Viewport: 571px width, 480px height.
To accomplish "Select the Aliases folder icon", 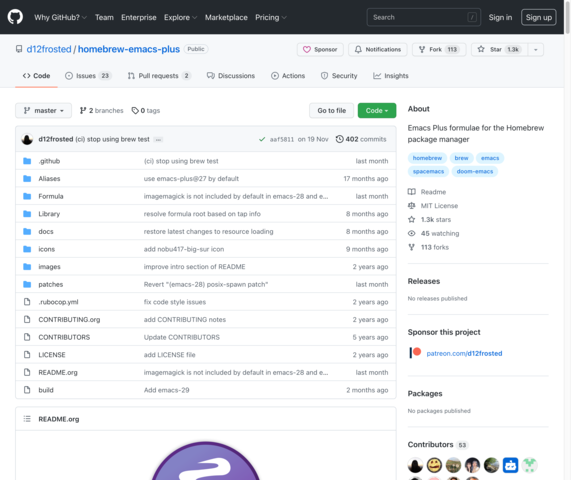I will point(27,178).
